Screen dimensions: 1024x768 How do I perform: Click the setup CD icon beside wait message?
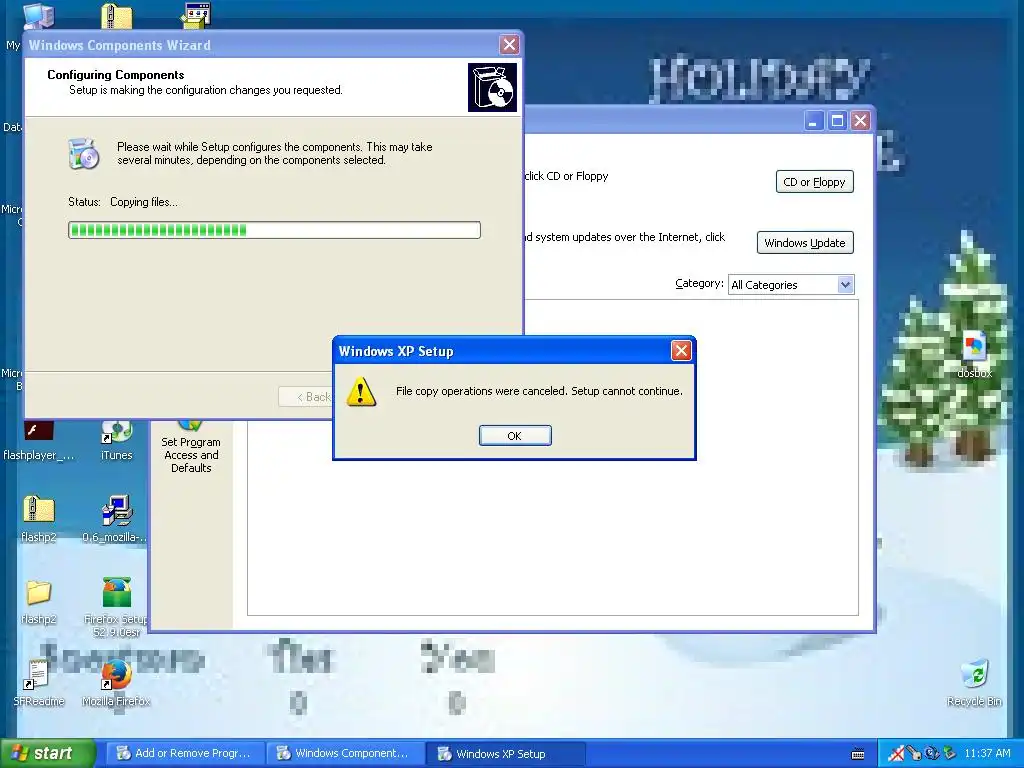click(x=84, y=153)
